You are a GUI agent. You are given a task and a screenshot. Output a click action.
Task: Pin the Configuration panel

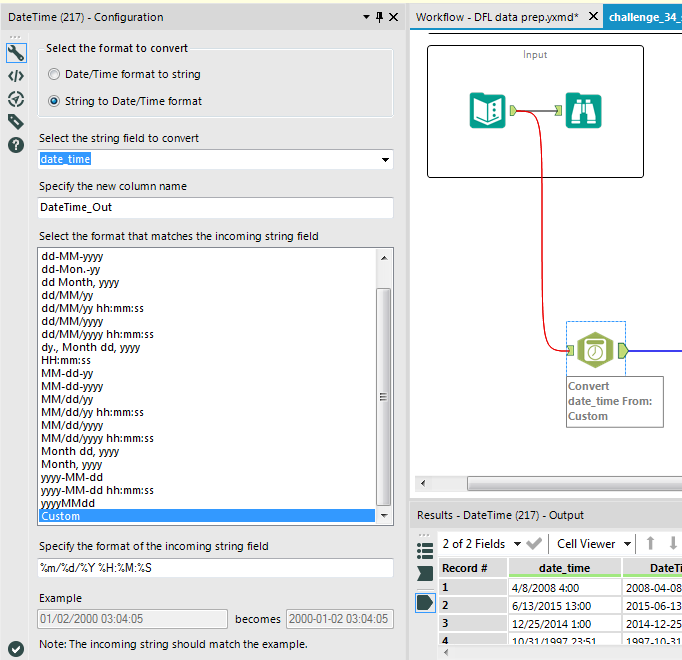point(379,17)
